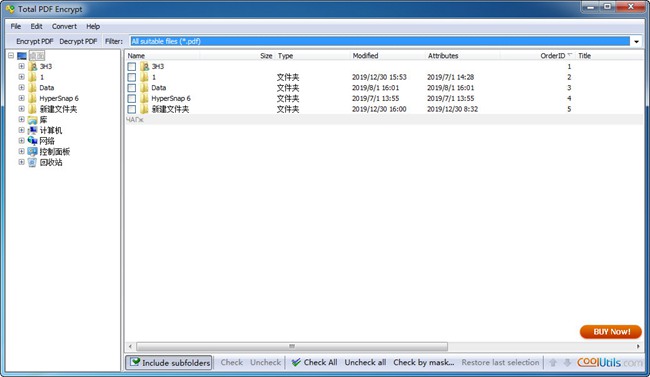
Task: Collapse the desktop root tree node
Action: click(11, 56)
